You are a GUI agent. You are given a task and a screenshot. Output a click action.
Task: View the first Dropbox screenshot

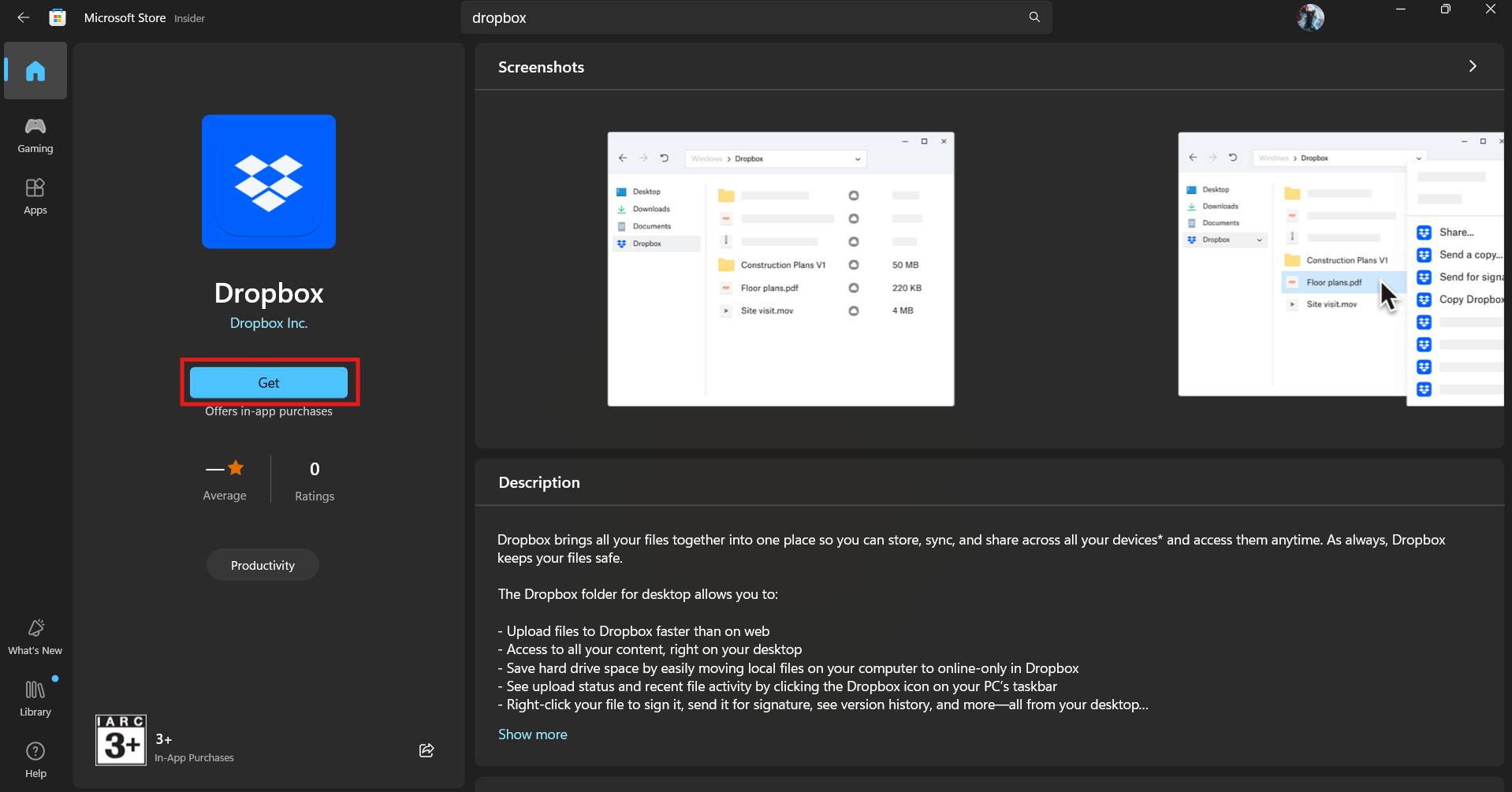(780, 268)
